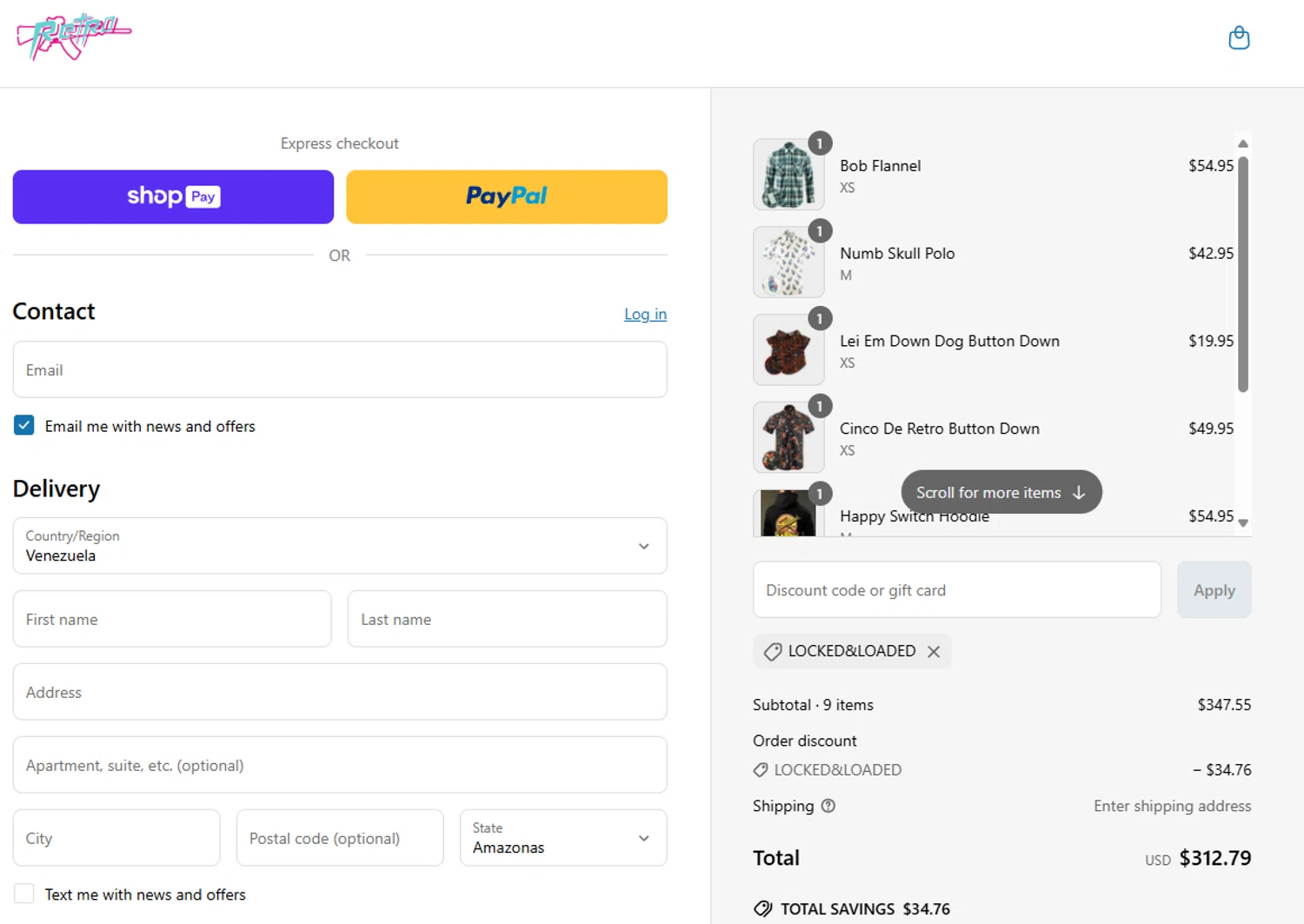This screenshot has height=924, width=1304.
Task: Click Cinco De Retro Button Down thumbnail
Action: click(788, 437)
